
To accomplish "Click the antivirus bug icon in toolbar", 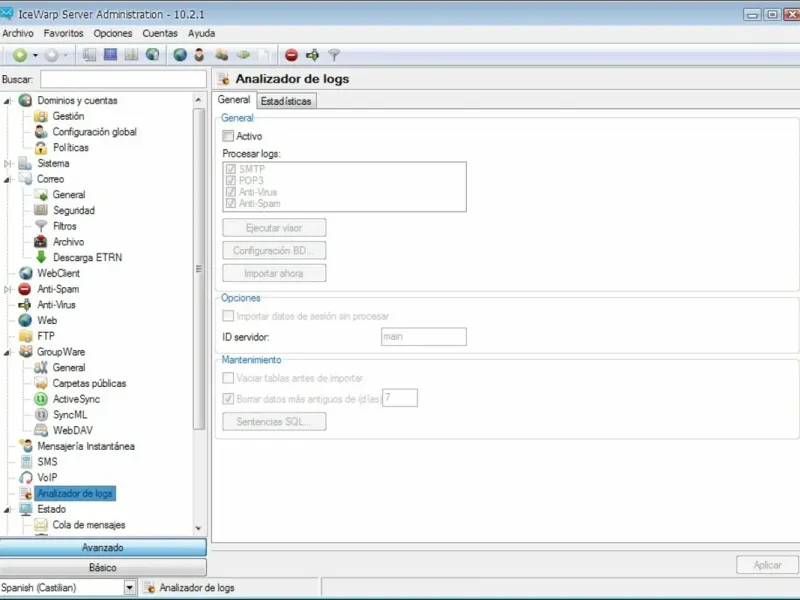I will 312,55.
